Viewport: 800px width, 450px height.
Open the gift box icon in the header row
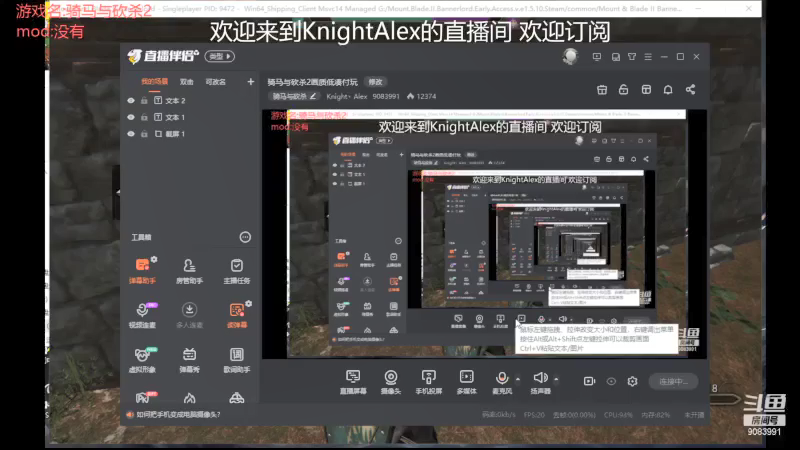click(x=602, y=90)
